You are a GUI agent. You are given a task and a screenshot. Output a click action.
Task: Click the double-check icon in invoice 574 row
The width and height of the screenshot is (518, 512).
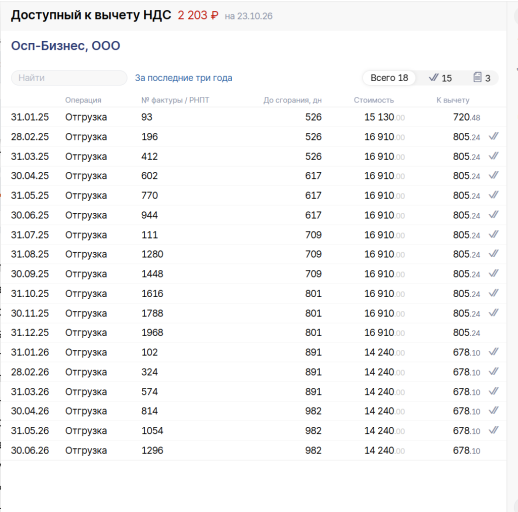(x=494, y=391)
